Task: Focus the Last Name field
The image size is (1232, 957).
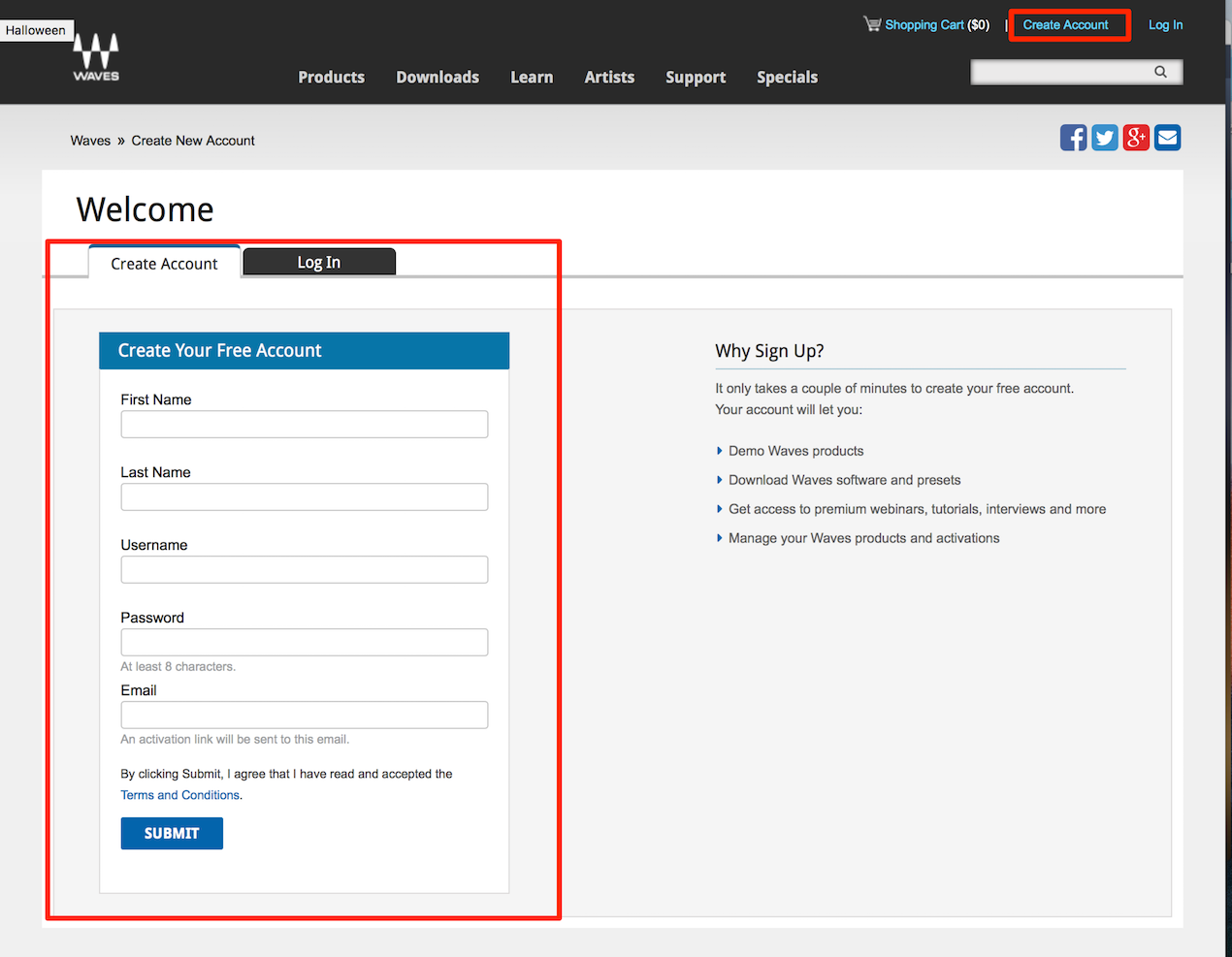Action: [305, 497]
